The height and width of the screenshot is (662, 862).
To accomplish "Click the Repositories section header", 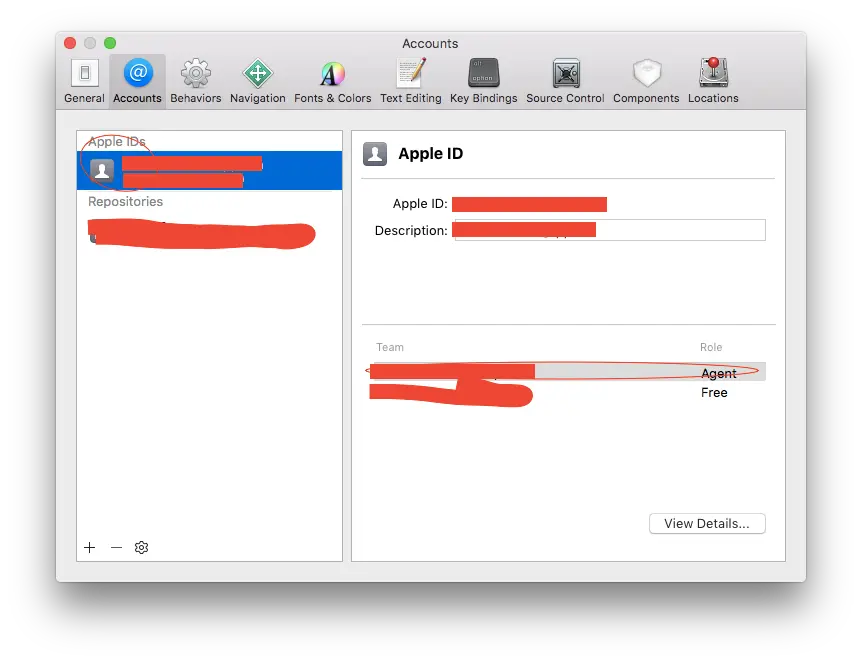I will pyautogui.click(x=125, y=202).
